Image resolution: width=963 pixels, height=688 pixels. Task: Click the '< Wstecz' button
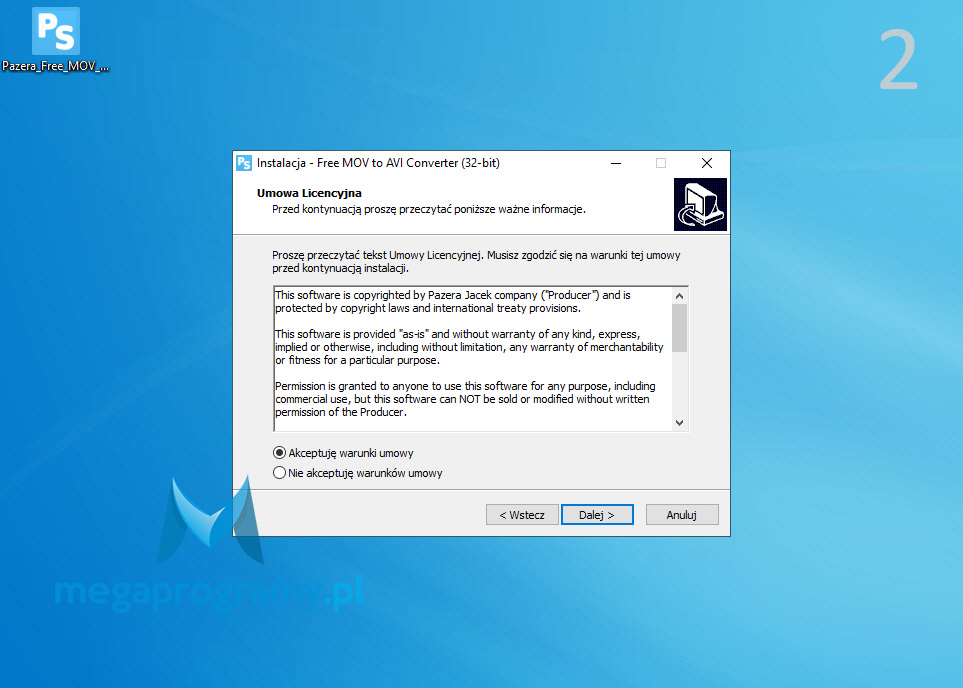[x=522, y=515]
